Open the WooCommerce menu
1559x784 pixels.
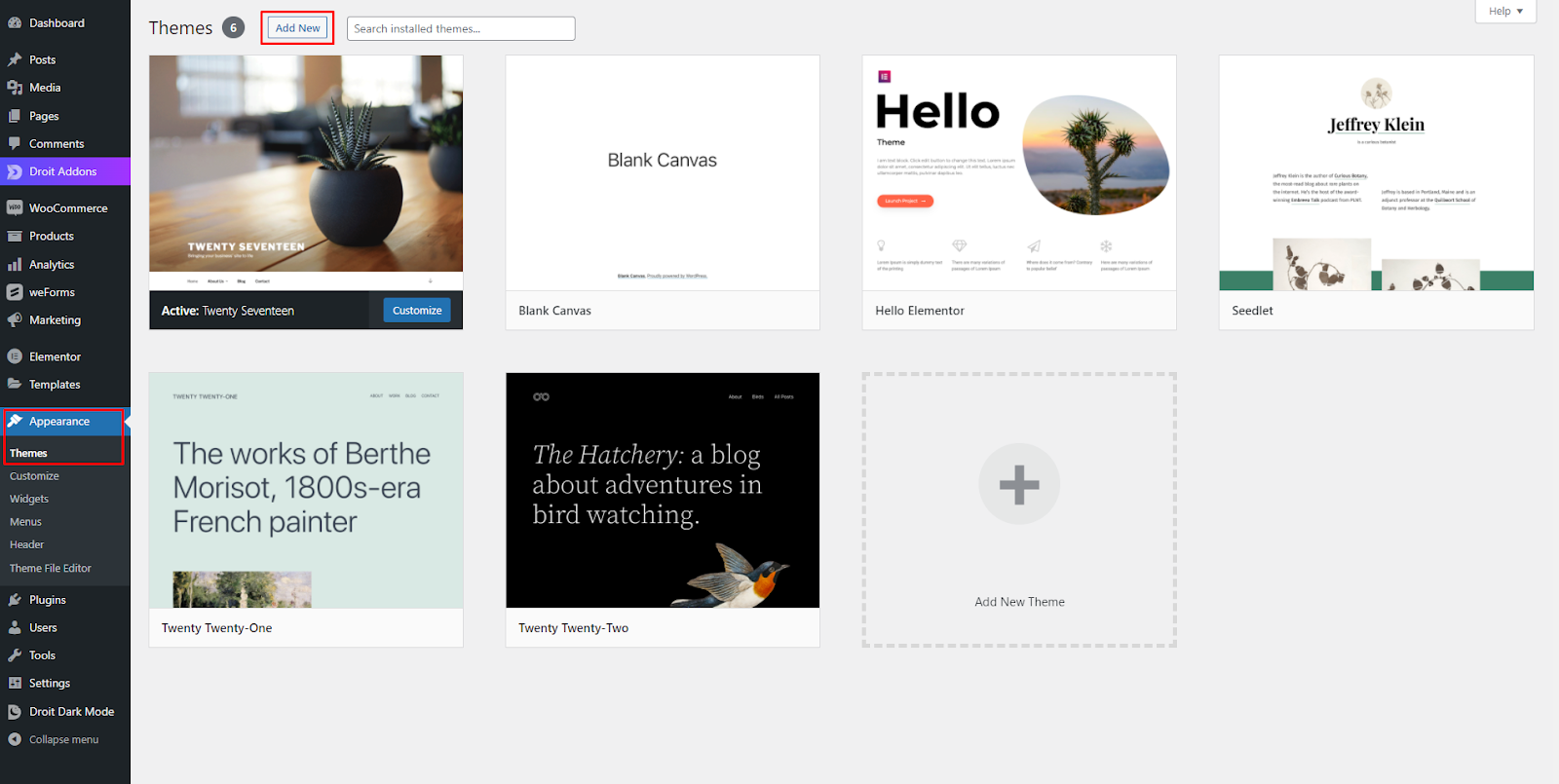64,207
